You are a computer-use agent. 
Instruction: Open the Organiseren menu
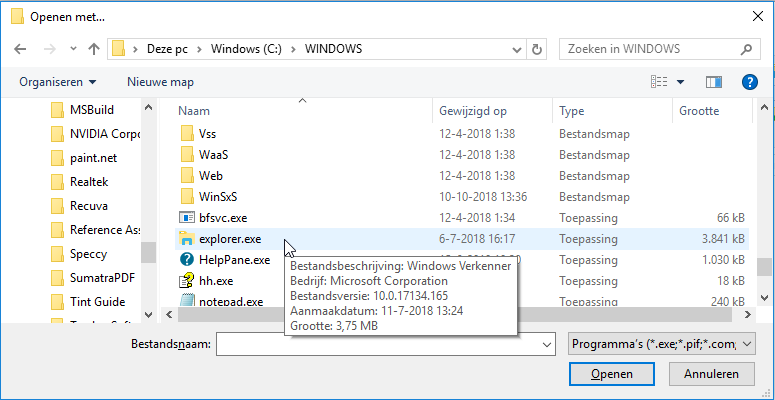[x=58, y=82]
